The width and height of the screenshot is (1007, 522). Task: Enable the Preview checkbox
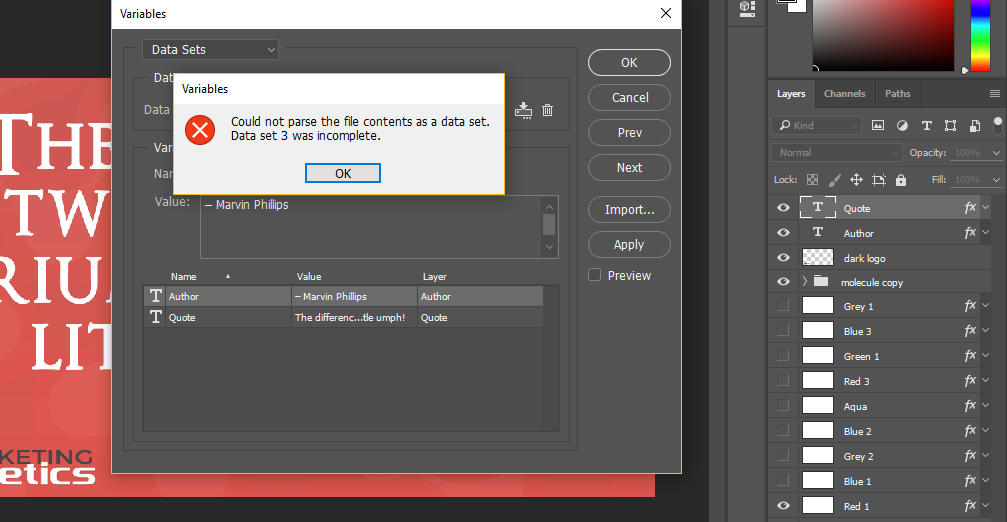(x=595, y=275)
